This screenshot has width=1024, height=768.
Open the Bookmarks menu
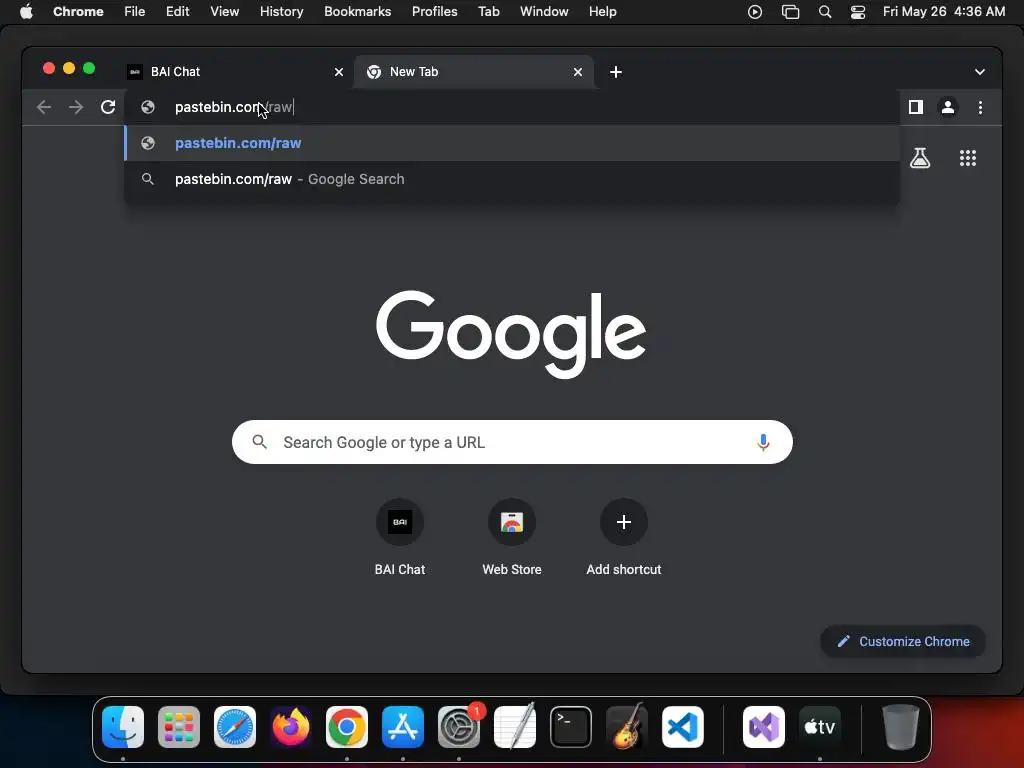click(357, 12)
